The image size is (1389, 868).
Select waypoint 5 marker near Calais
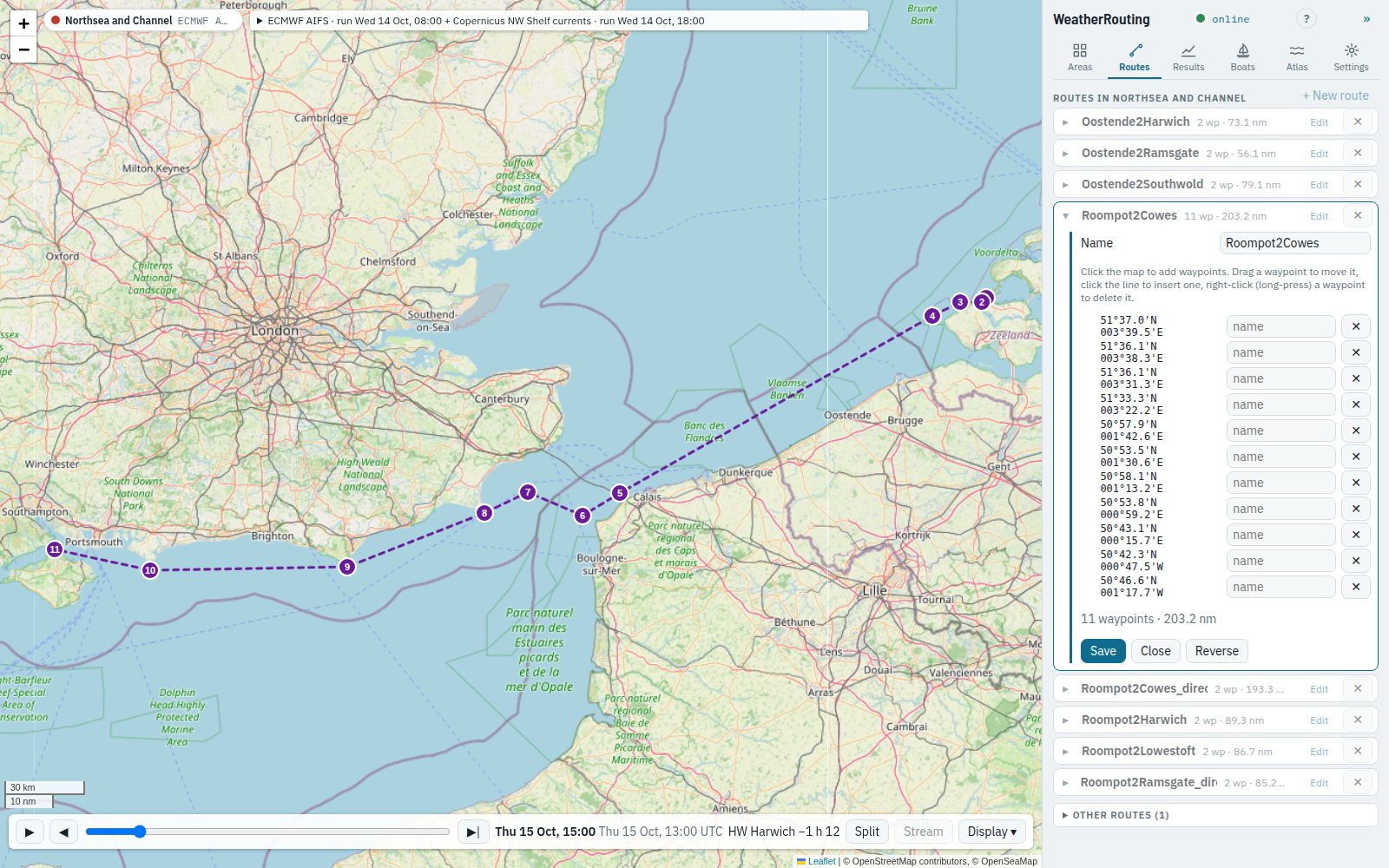619,493
